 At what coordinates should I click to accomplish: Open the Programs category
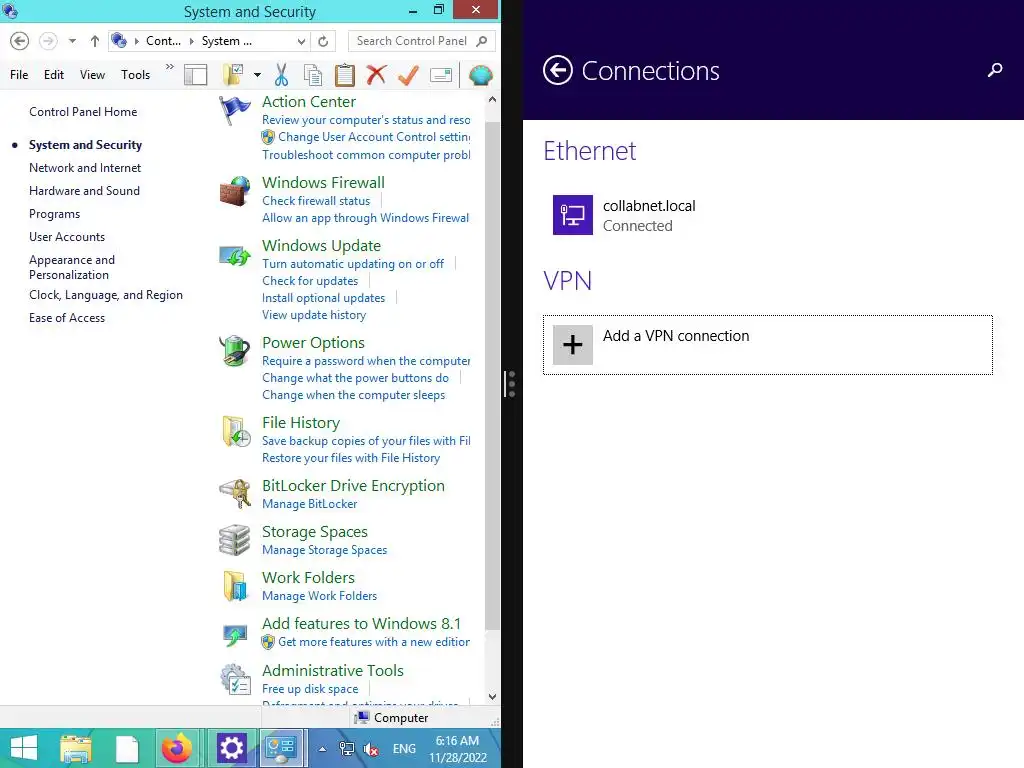coord(54,214)
